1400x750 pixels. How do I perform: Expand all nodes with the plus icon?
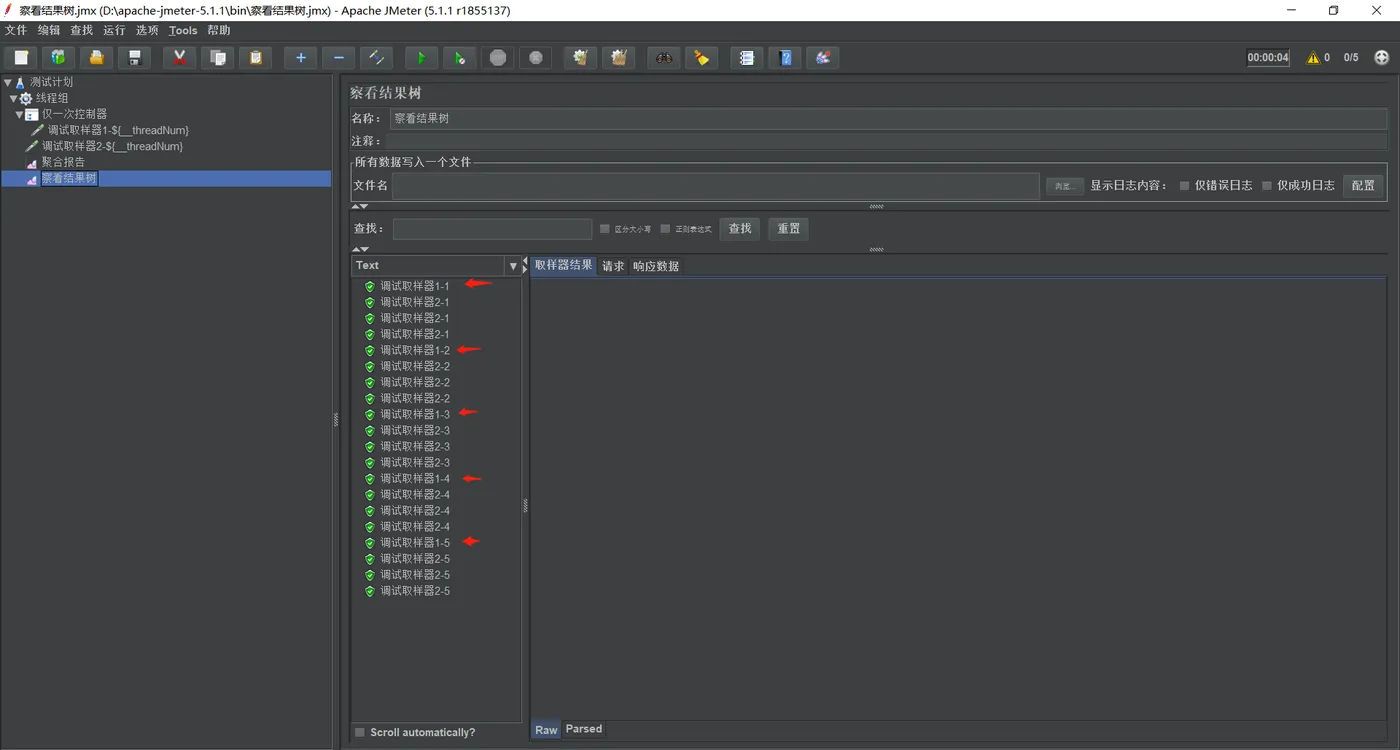[x=300, y=58]
